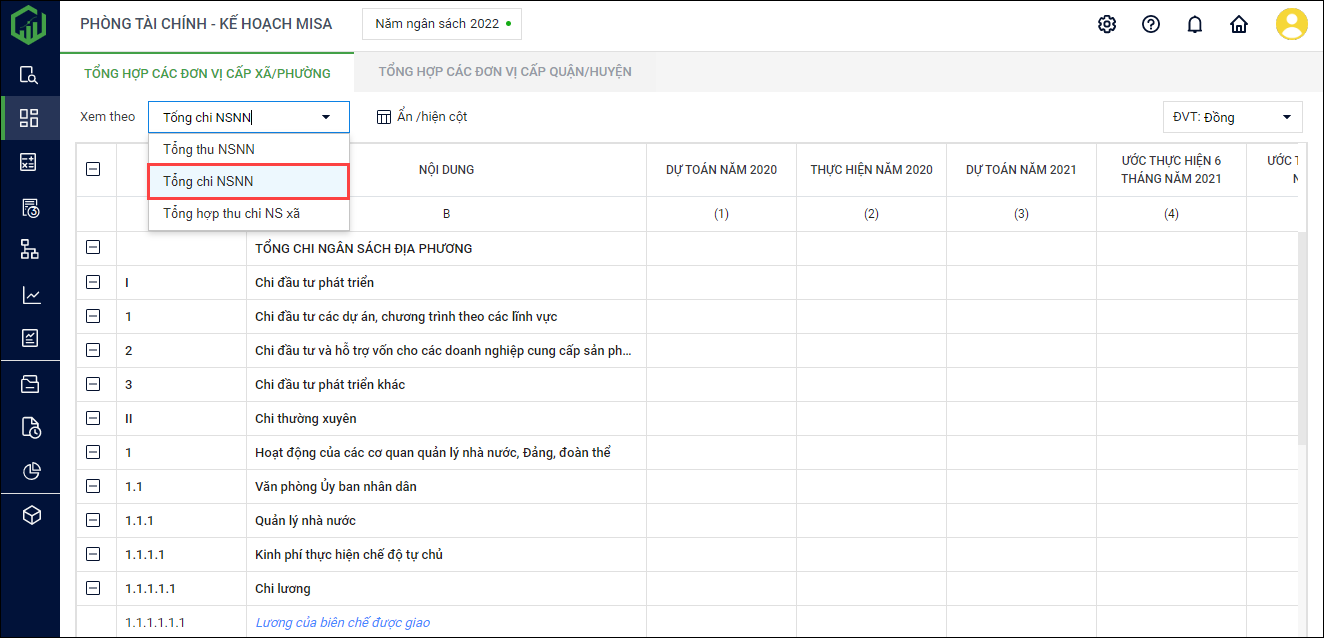
Task: Click the calculator icon in the sidebar
Action: 30,162
